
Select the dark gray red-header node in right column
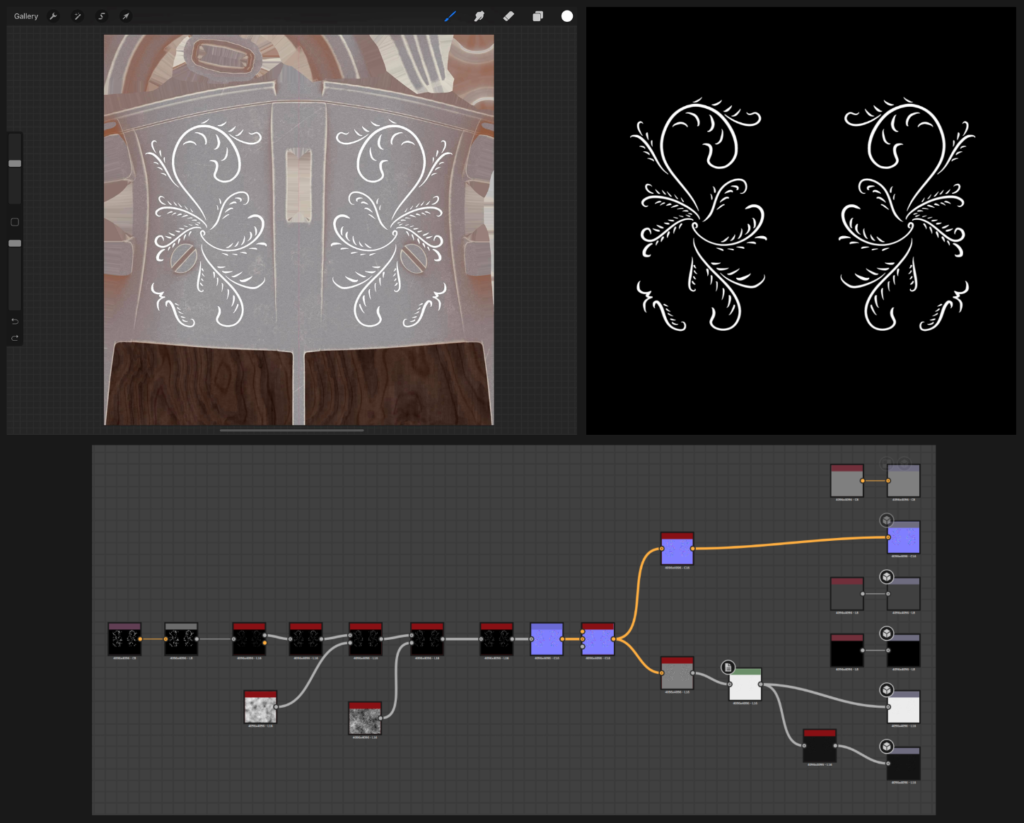pyautogui.click(x=847, y=594)
